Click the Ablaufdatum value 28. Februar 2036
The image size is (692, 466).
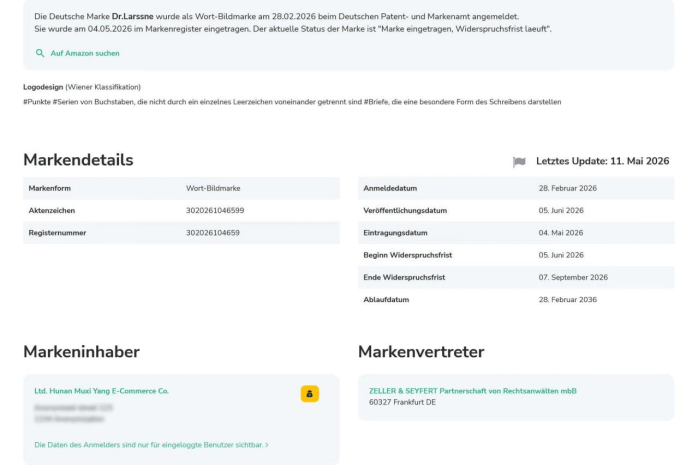[x=568, y=300]
